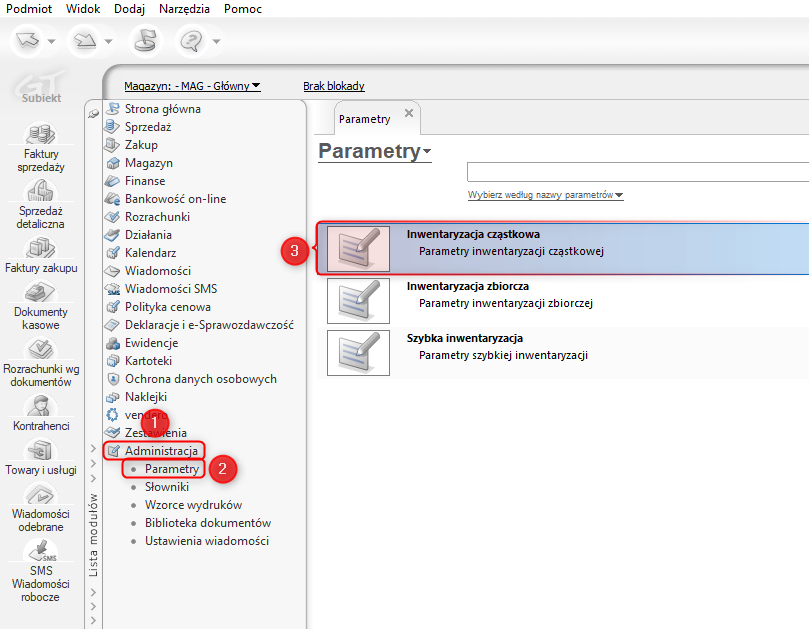Click the Brak blokady link

[334, 86]
